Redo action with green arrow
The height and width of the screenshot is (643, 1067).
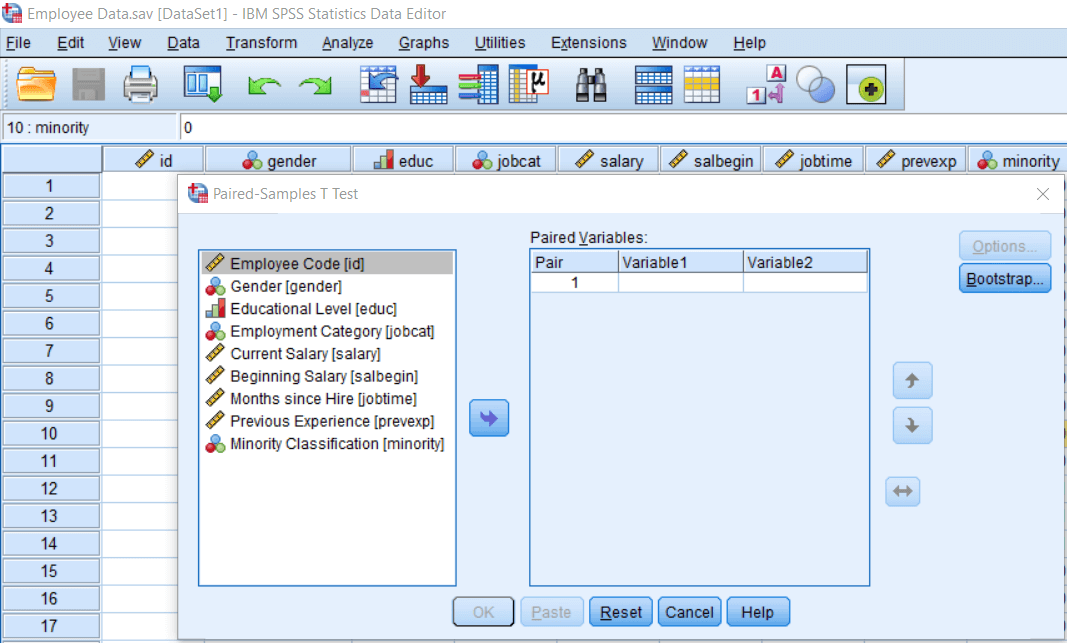point(315,86)
